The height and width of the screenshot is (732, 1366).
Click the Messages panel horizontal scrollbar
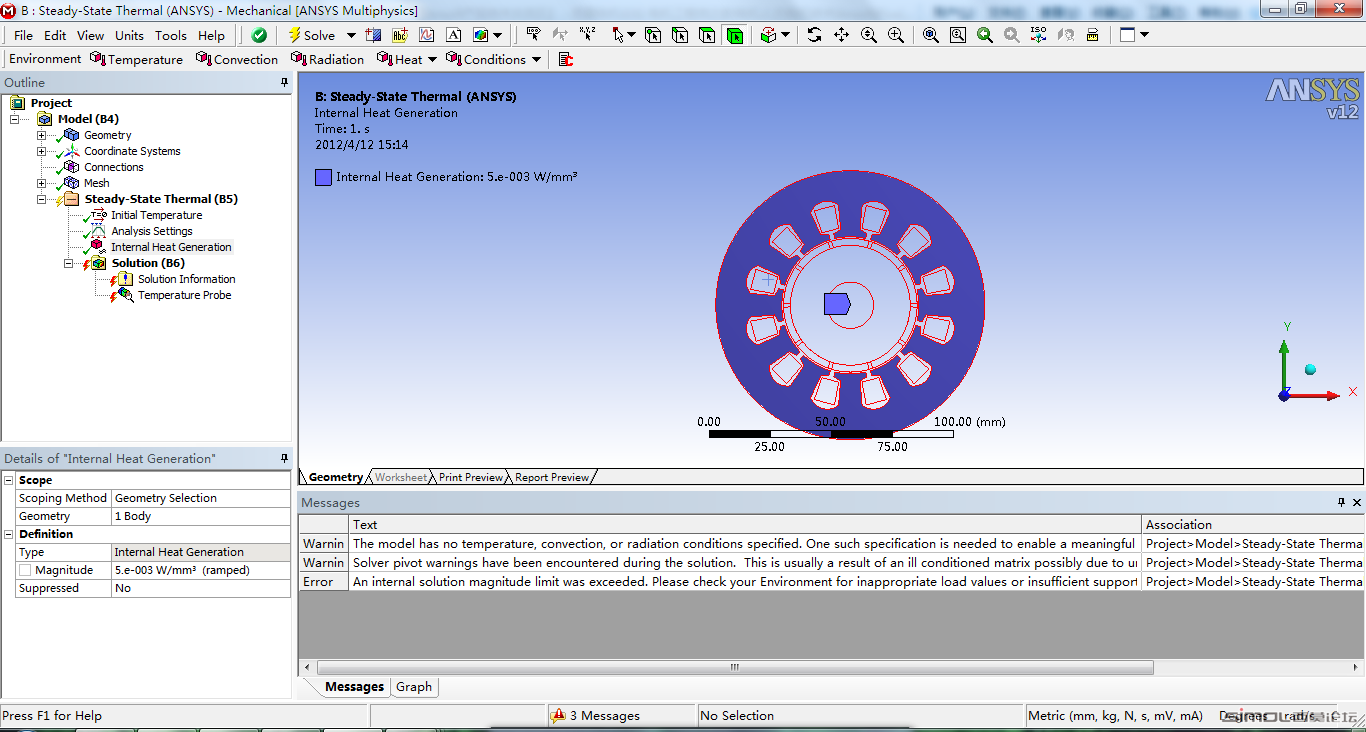tap(734, 667)
